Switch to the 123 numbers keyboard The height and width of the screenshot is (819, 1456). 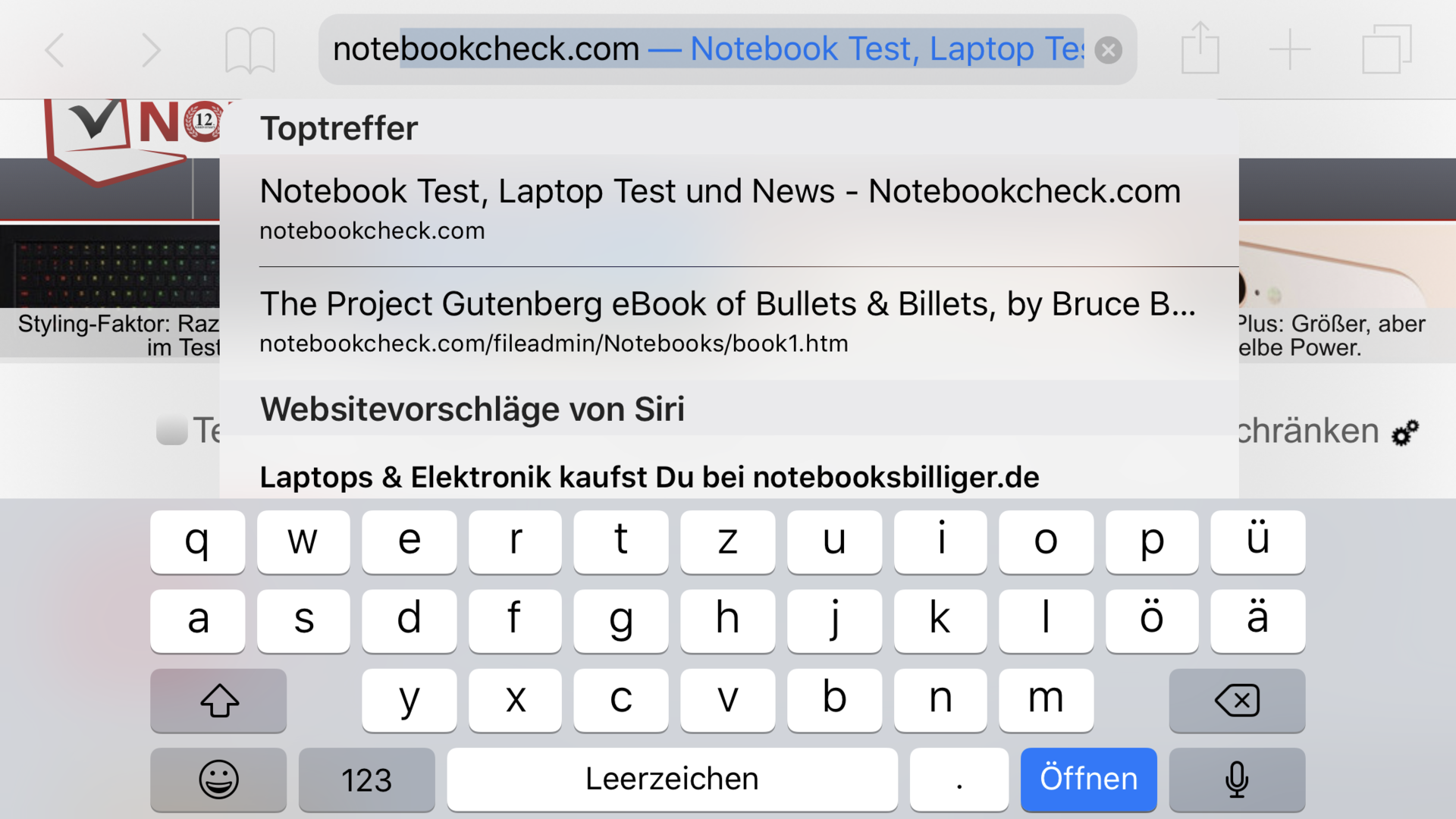click(x=366, y=779)
